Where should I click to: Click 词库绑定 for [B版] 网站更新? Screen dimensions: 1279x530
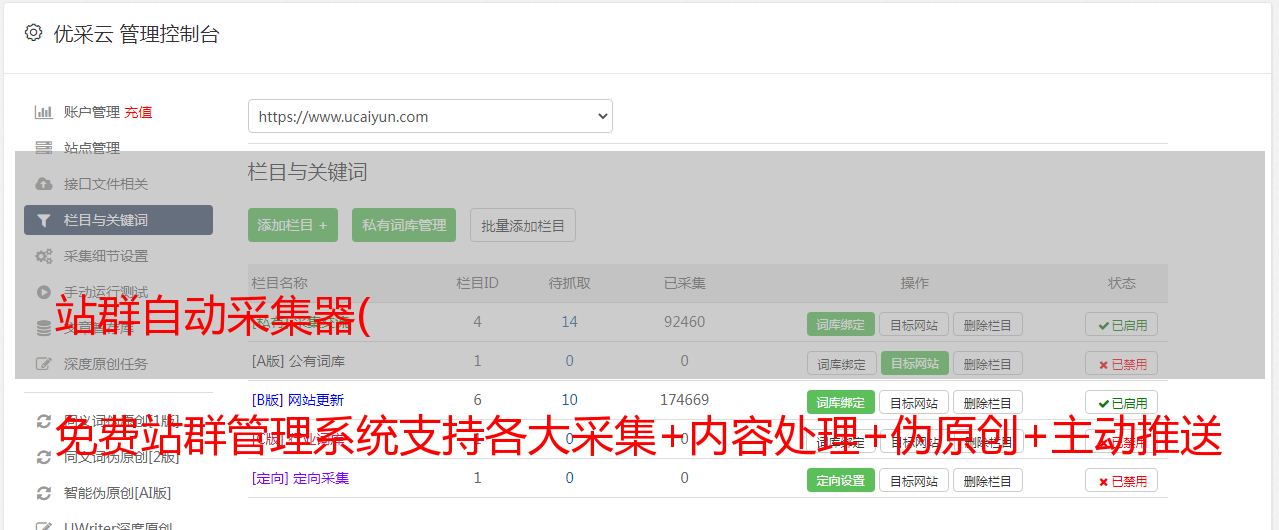tap(841, 402)
